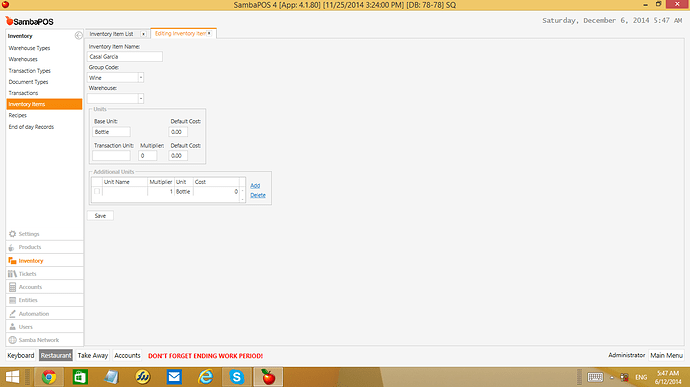This screenshot has width=690, height=387.
Task: Open the Tickets section icon
Action: tap(12, 274)
